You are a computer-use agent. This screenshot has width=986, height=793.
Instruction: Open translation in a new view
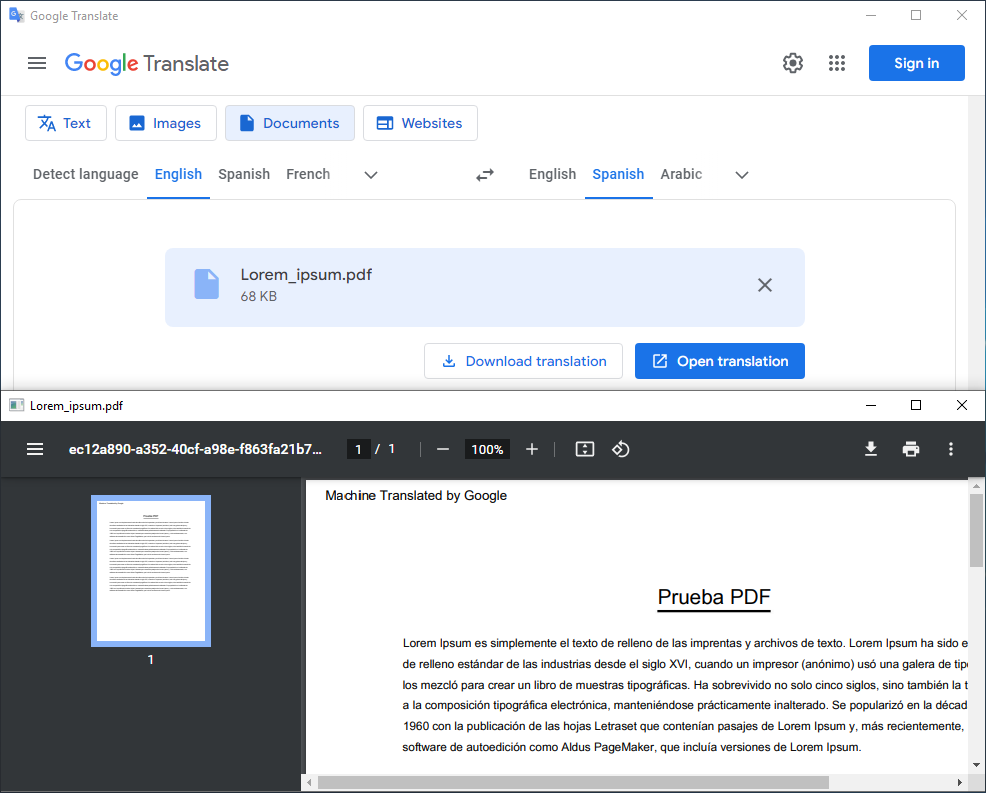point(719,360)
